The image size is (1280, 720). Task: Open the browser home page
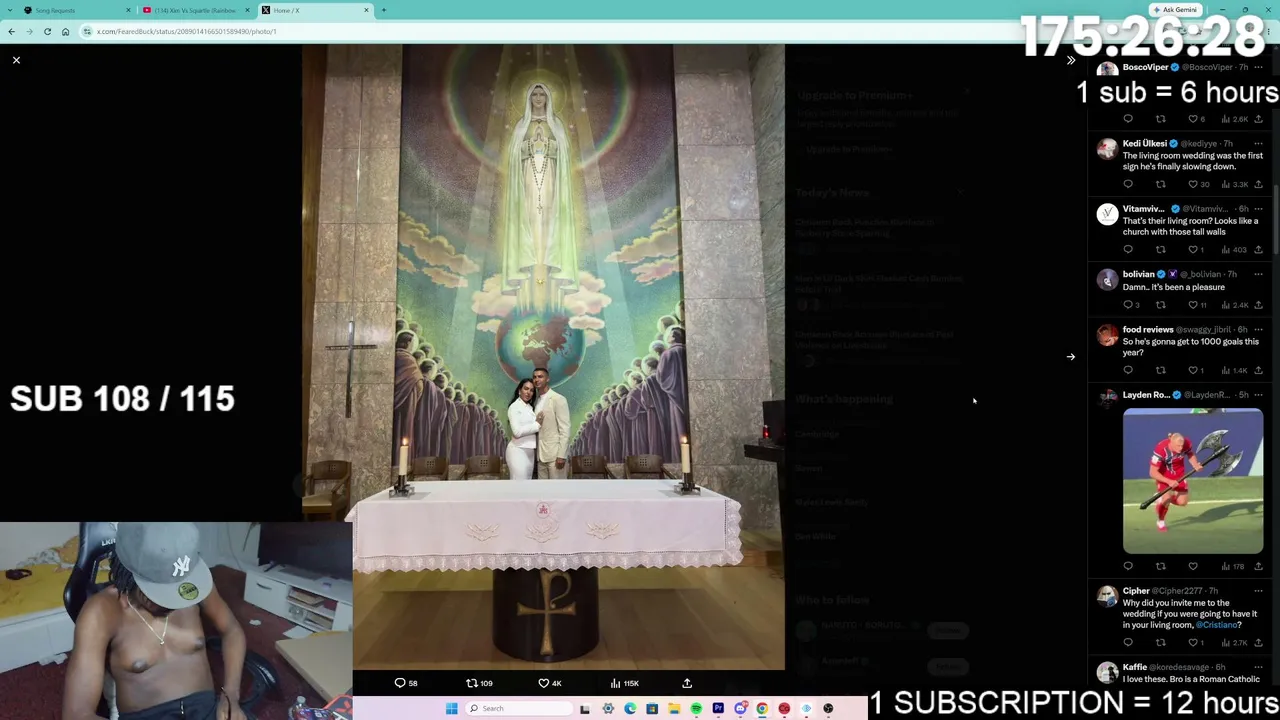[x=65, y=31]
